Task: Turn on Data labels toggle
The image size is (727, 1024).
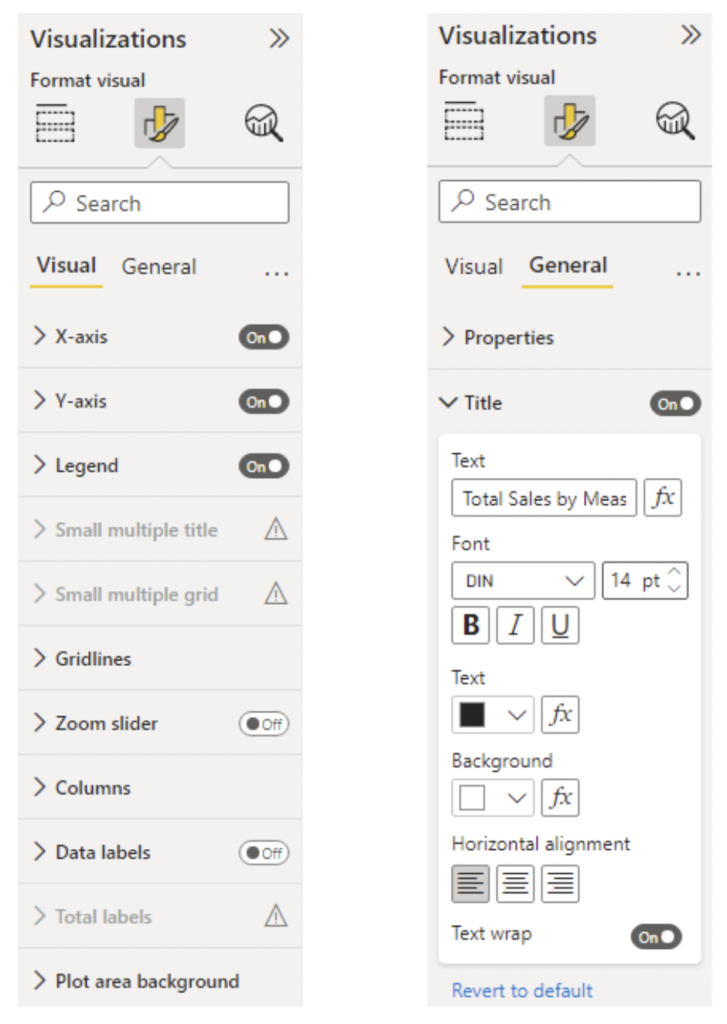Action: [x=264, y=853]
